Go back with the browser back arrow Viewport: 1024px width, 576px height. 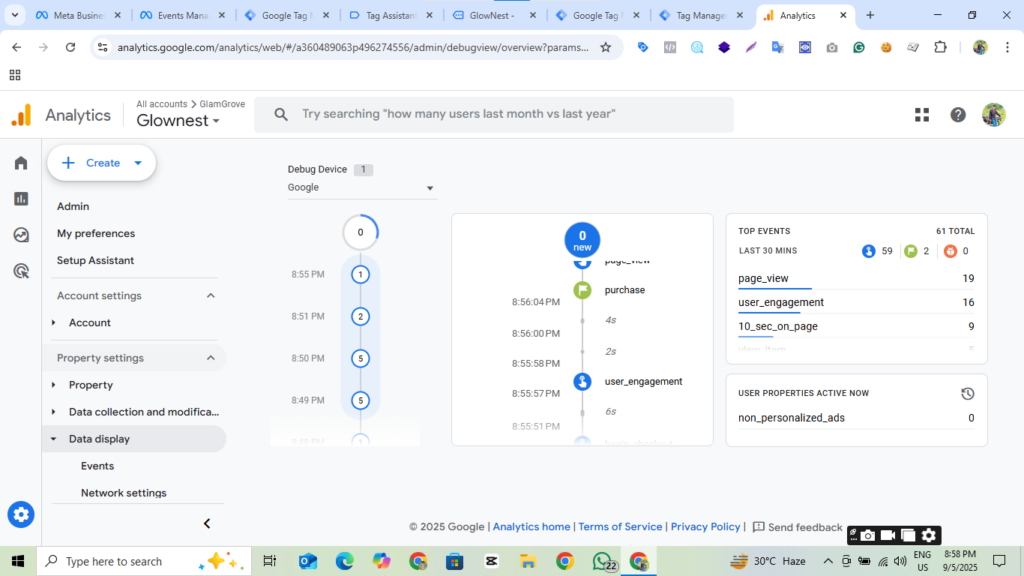(17, 47)
